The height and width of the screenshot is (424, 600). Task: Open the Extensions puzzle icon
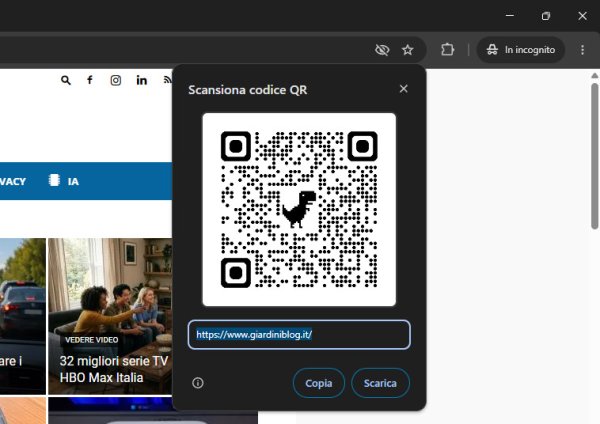[447, 50]
